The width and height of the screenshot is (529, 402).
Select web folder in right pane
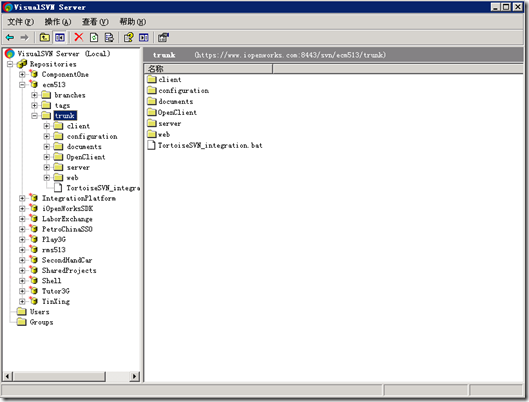pyautogui.click(x=164, y=135)
